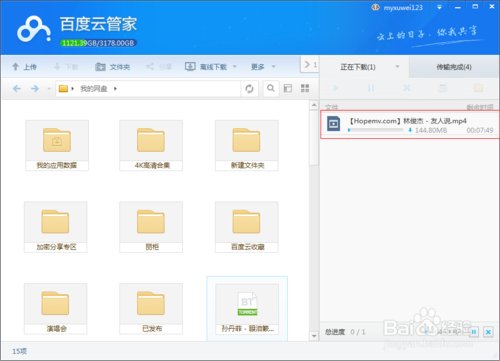Click the 总进度 0/1 progress text
Viewport: 500px width, 361px height.
345,332
